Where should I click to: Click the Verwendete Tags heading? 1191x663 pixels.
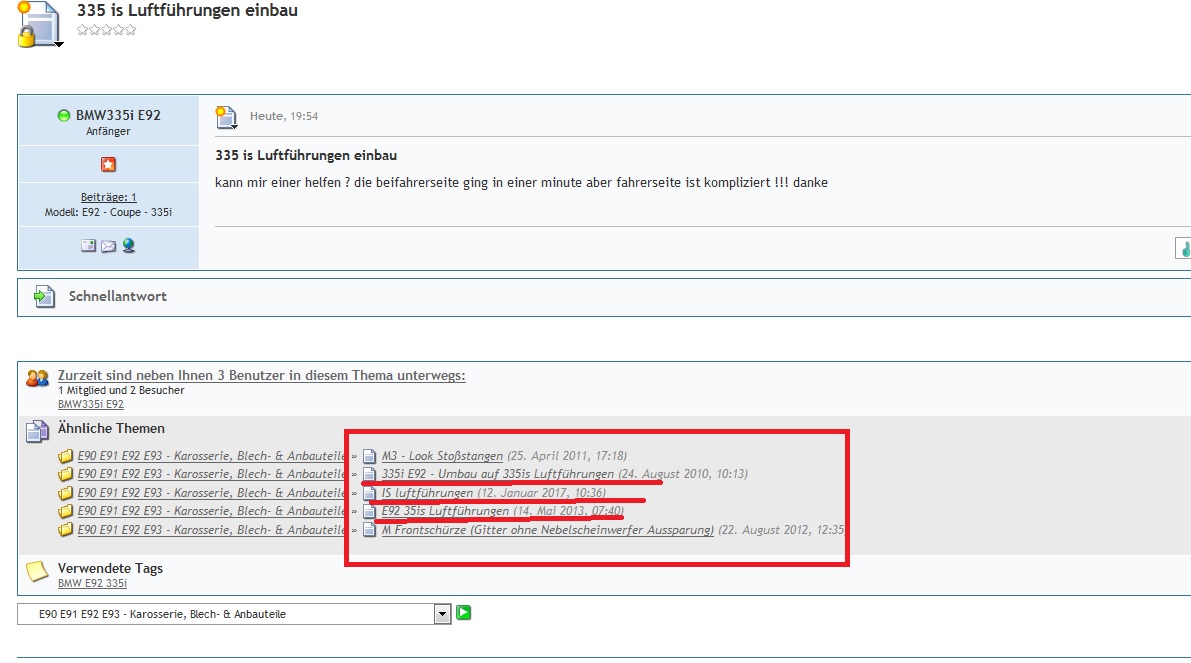(x=110, y=568)
